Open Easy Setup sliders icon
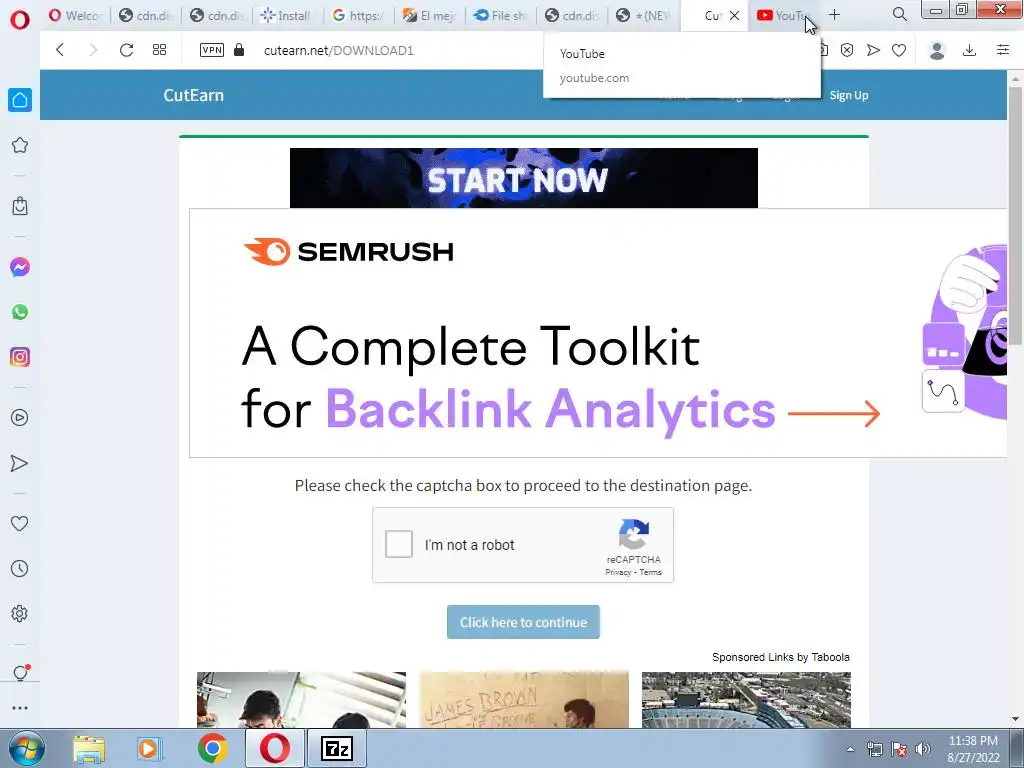Image resolution: width=1024 pixels, height=768 pixels. point(1003,50)
